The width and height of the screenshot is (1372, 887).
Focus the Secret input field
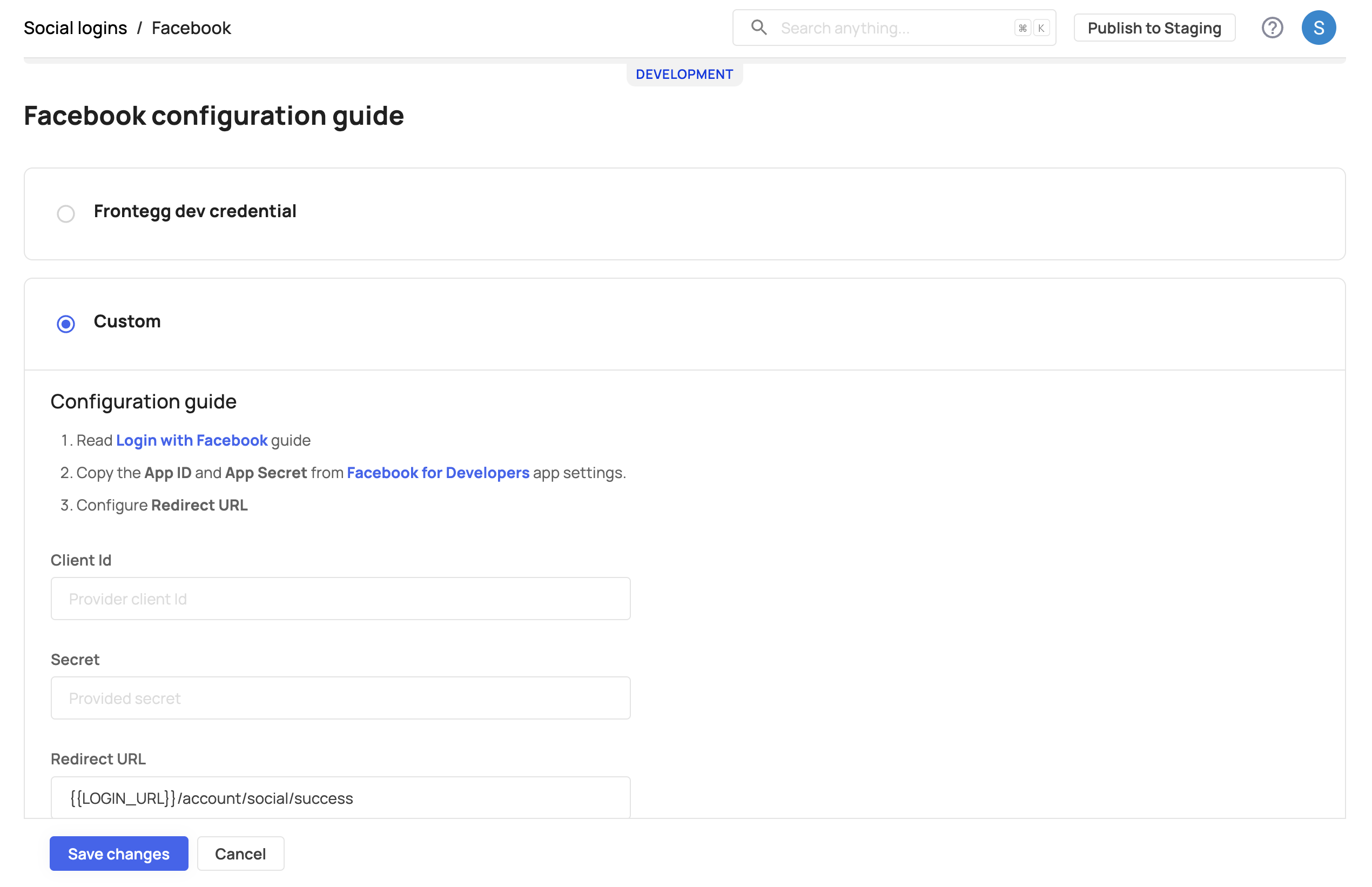340,697
